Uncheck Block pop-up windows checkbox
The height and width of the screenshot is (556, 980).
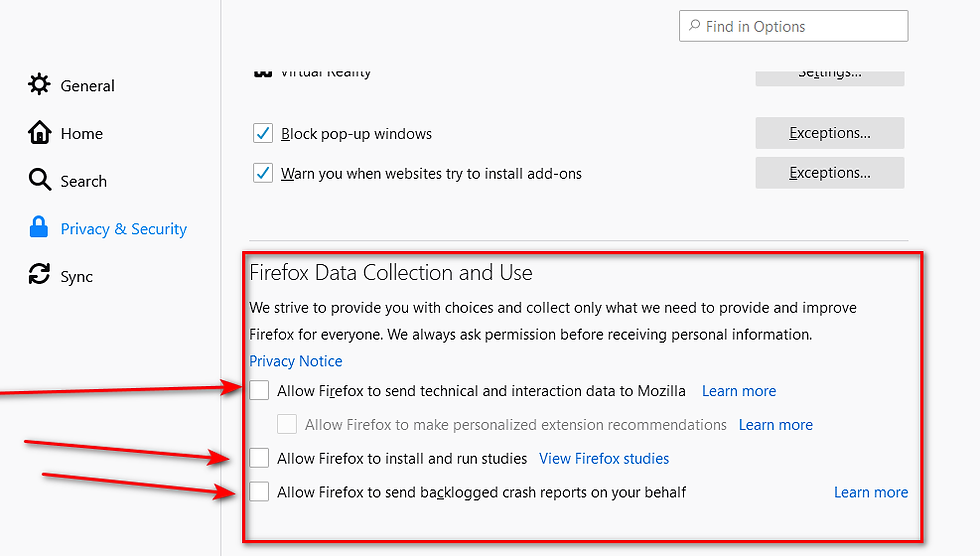pyautogui.click(x=262, y=133)
